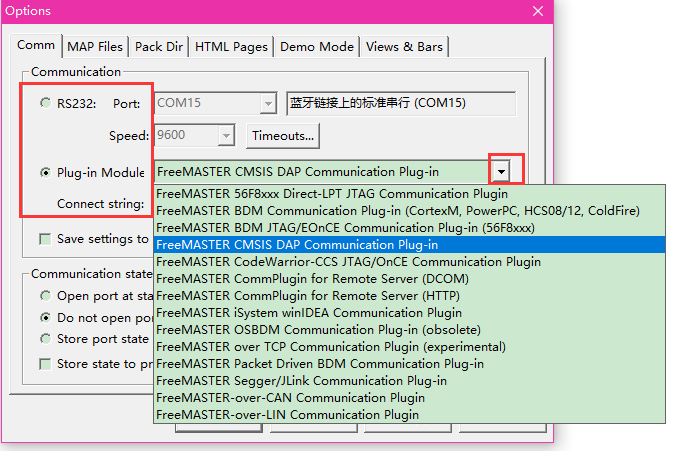Click the Timeouts... button
This screenshot has height=451, width=682.
(x=283, y=136)
